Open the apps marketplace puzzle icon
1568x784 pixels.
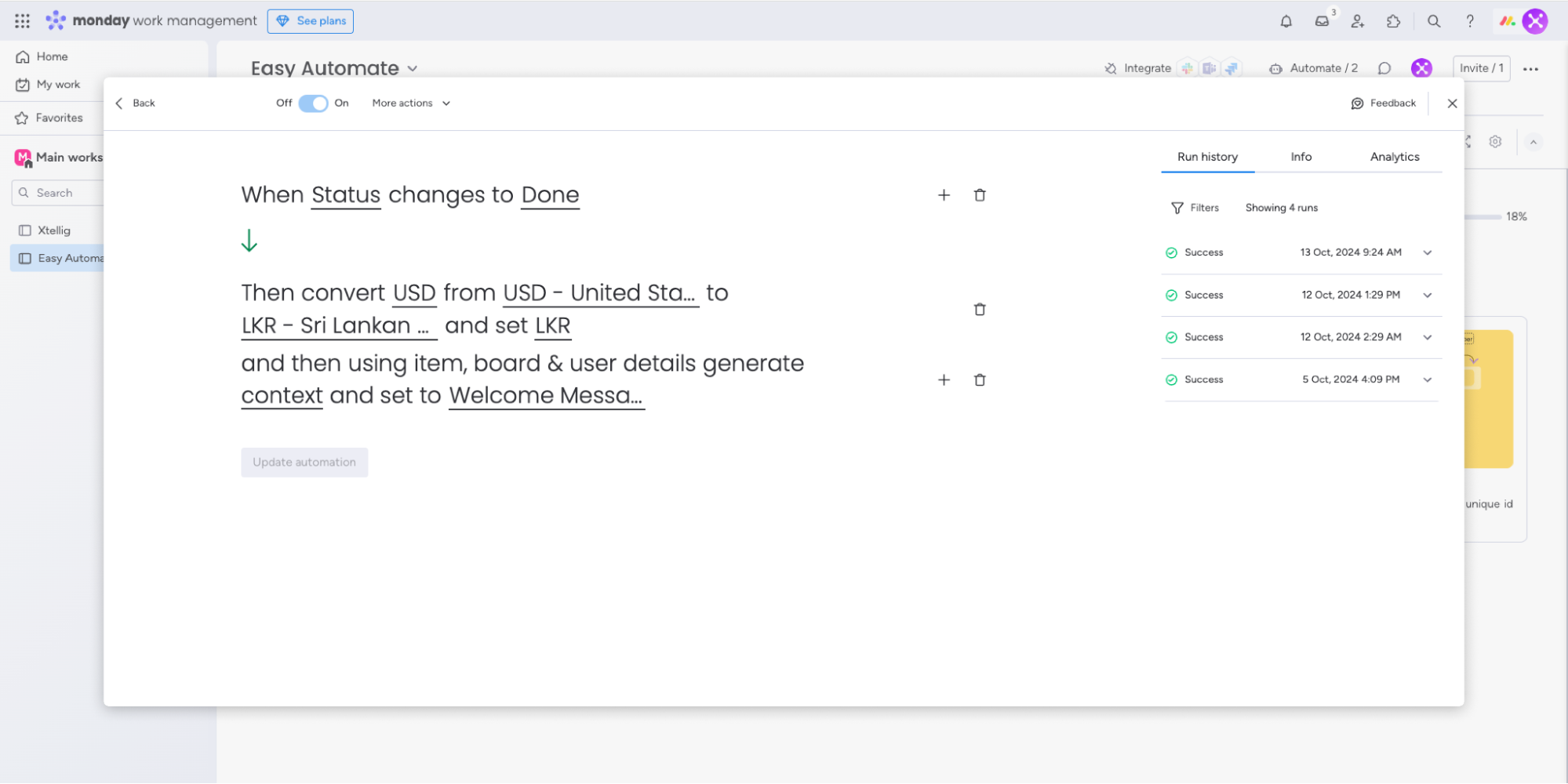pos(1393,21)
